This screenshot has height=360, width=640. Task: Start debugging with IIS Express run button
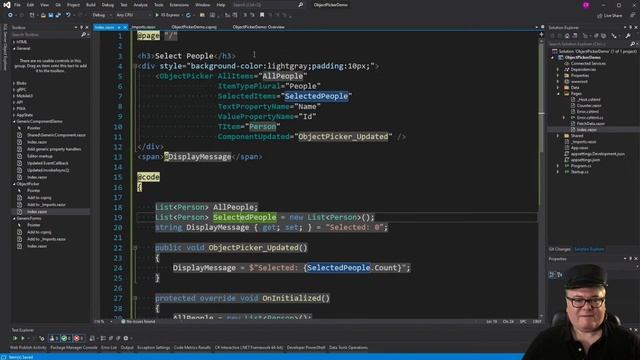(x=167, y=15)
